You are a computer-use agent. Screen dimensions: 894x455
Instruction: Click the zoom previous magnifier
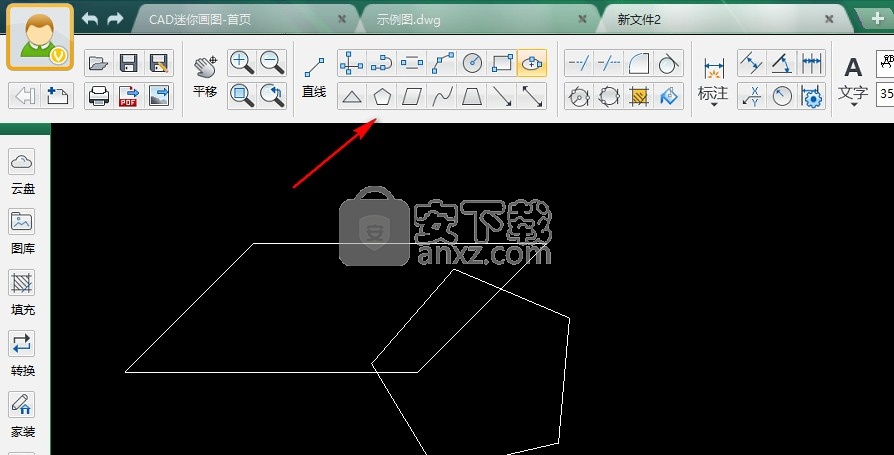click(x=272, y=96)
